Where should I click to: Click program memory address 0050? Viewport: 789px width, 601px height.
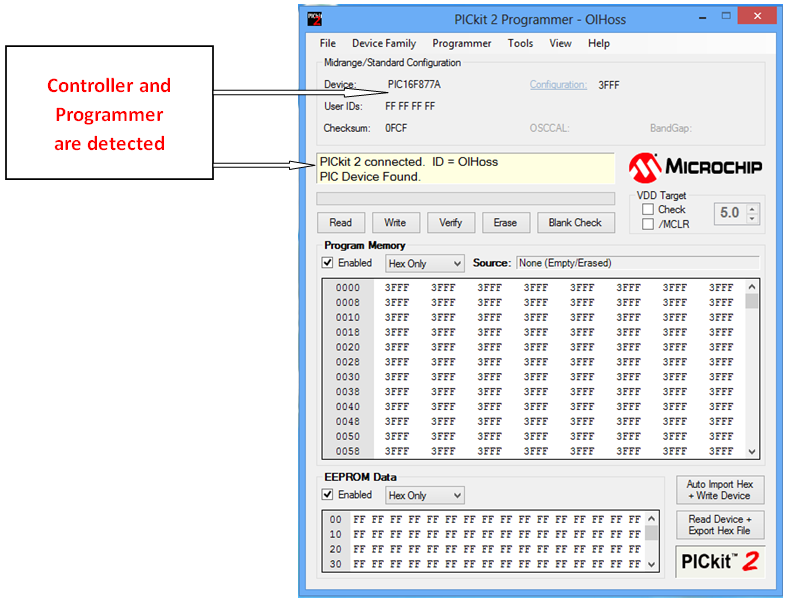click(x=348, y=436)
